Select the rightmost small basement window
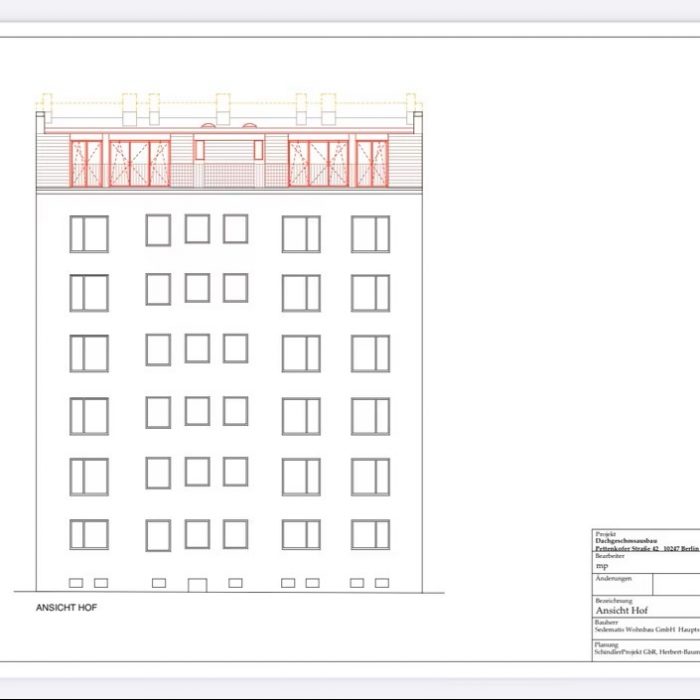The width and height of the screenshot is (700, 700). pos(381,582)
